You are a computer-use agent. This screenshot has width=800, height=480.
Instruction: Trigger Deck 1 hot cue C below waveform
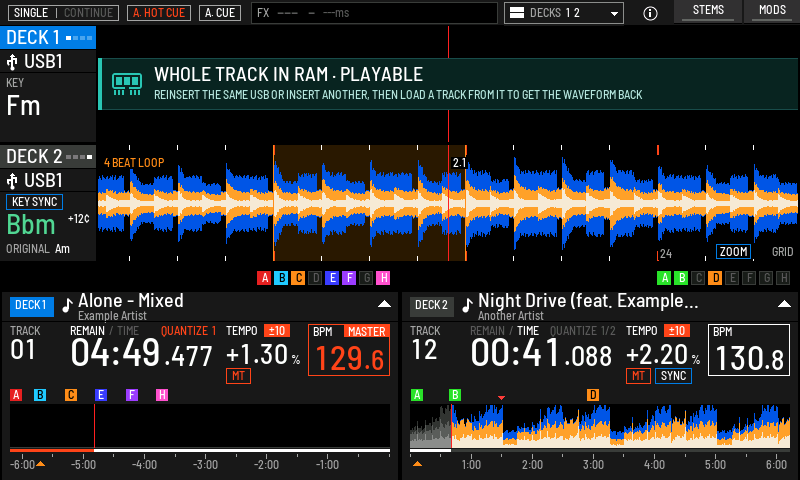pyautogui.click(x=298, y=278)
